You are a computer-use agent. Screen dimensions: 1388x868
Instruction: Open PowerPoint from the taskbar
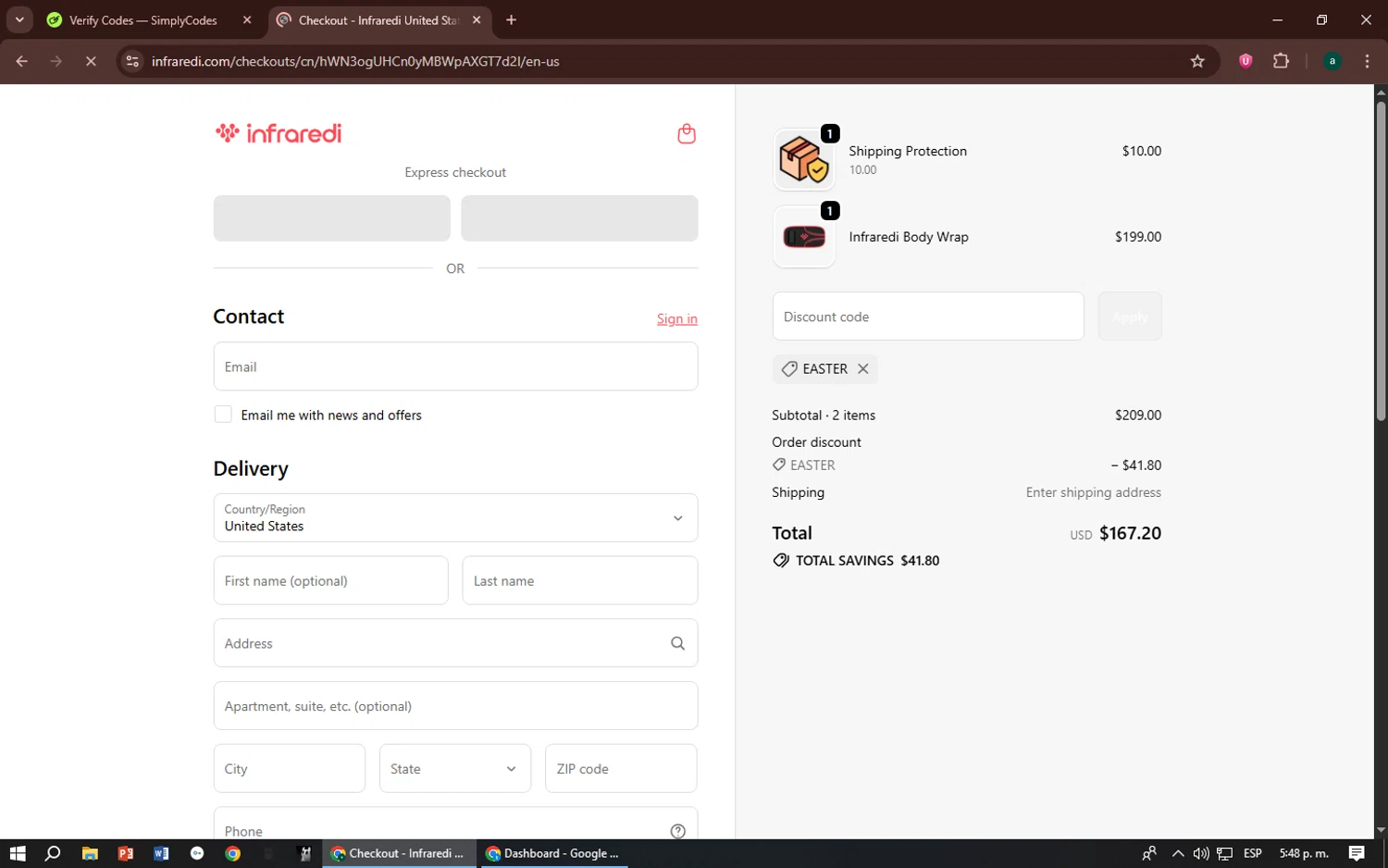[x=126, y=853]
